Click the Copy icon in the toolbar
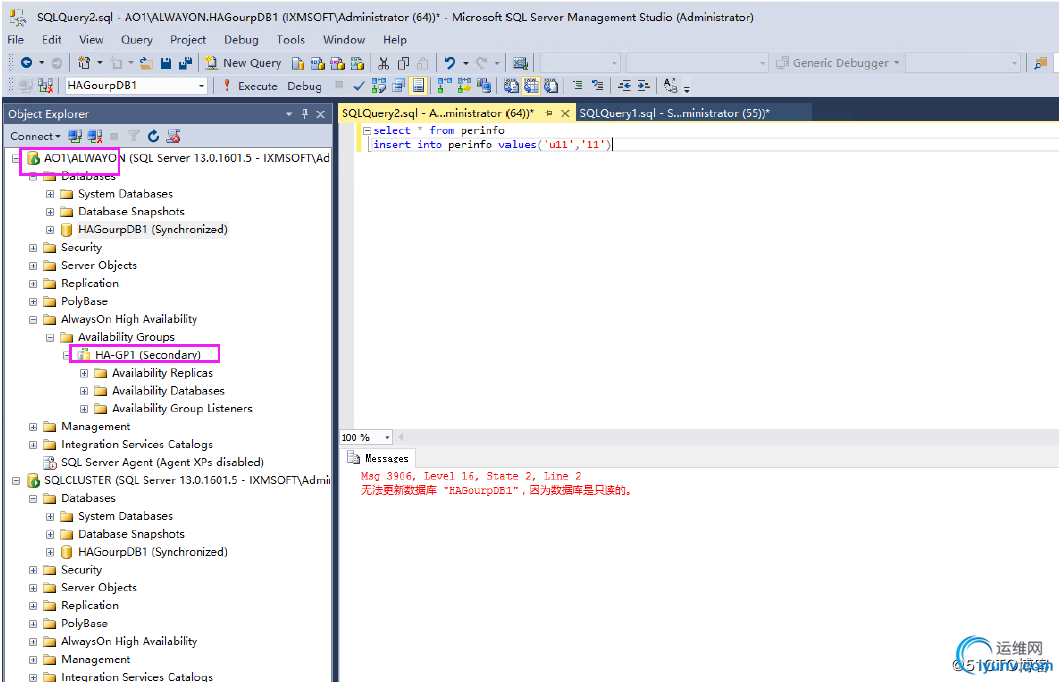 (403, 63)
